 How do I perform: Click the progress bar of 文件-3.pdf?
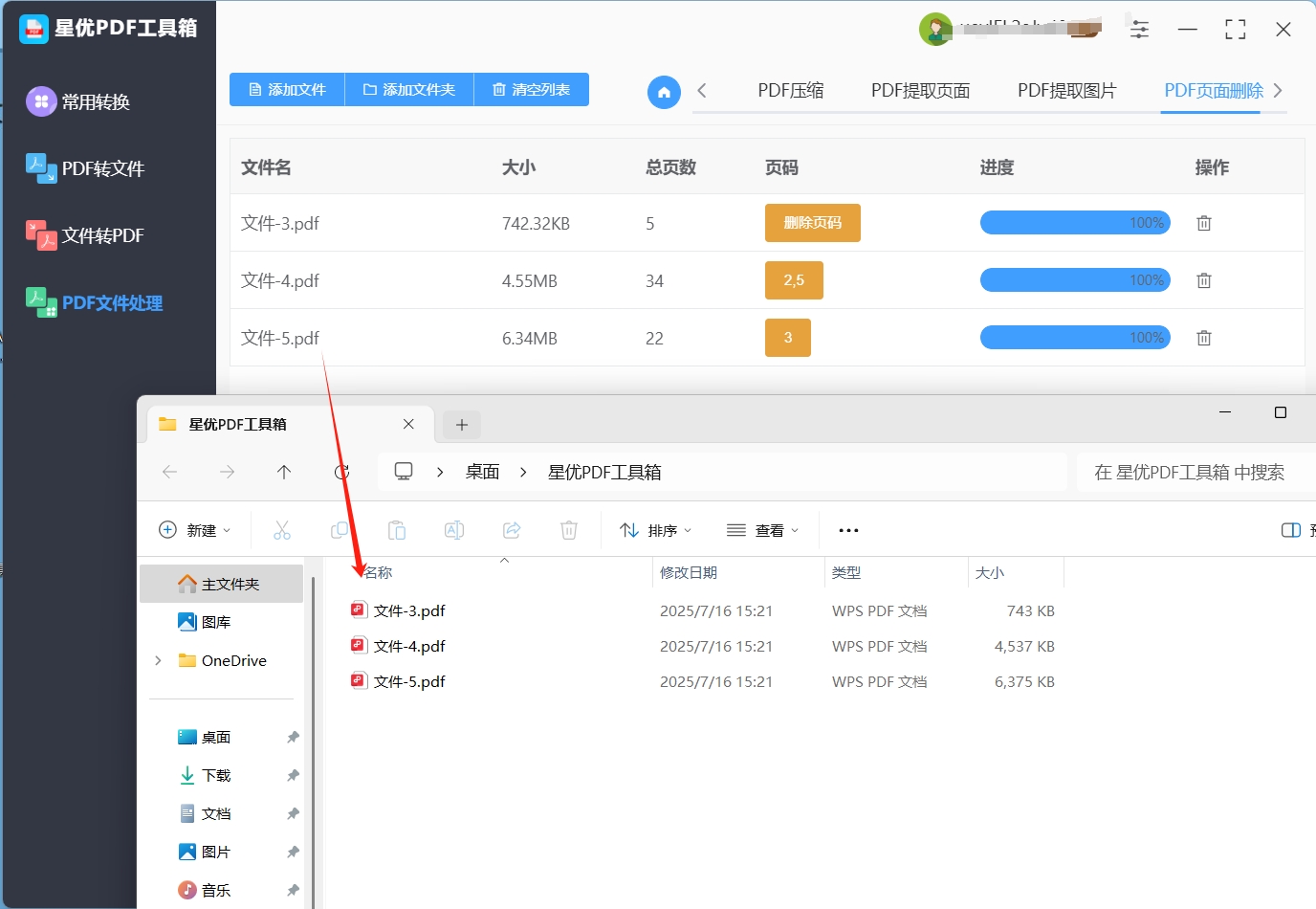(1075, 223)
